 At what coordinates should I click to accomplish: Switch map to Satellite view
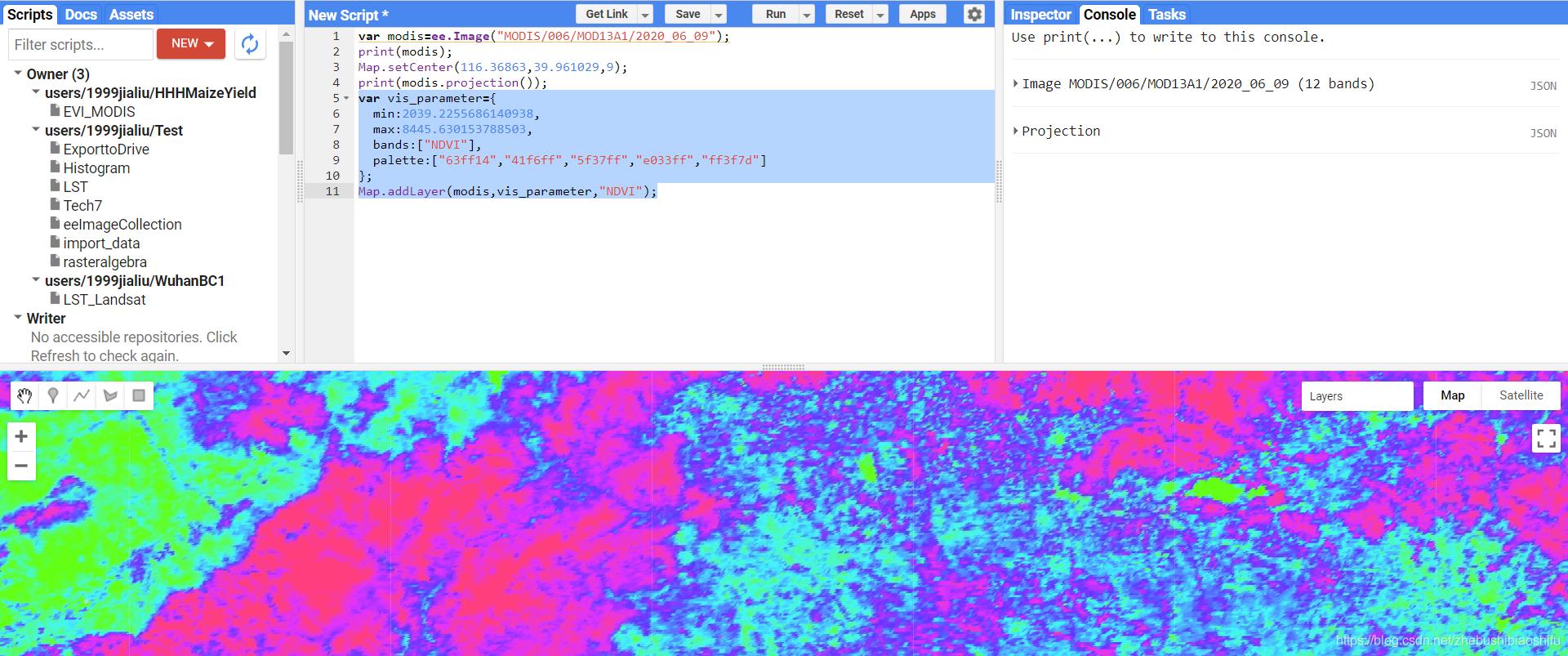coord(1521,395)
